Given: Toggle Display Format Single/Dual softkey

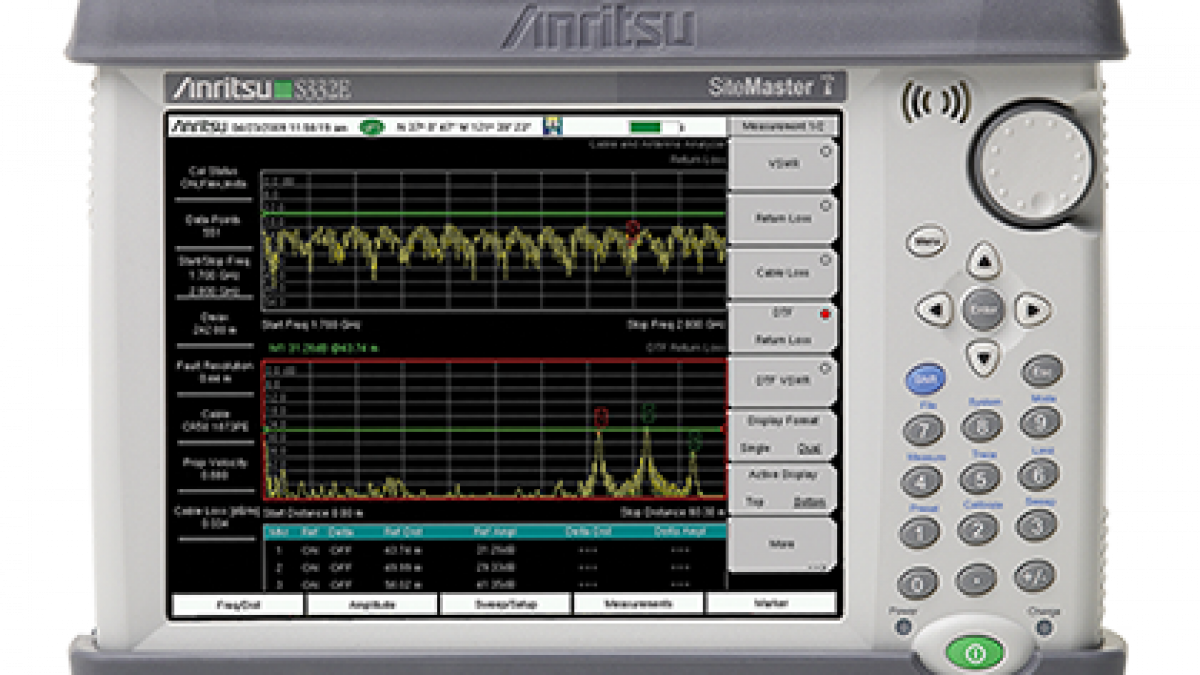Looking at the screenshot, I should [x=782, y=435].
